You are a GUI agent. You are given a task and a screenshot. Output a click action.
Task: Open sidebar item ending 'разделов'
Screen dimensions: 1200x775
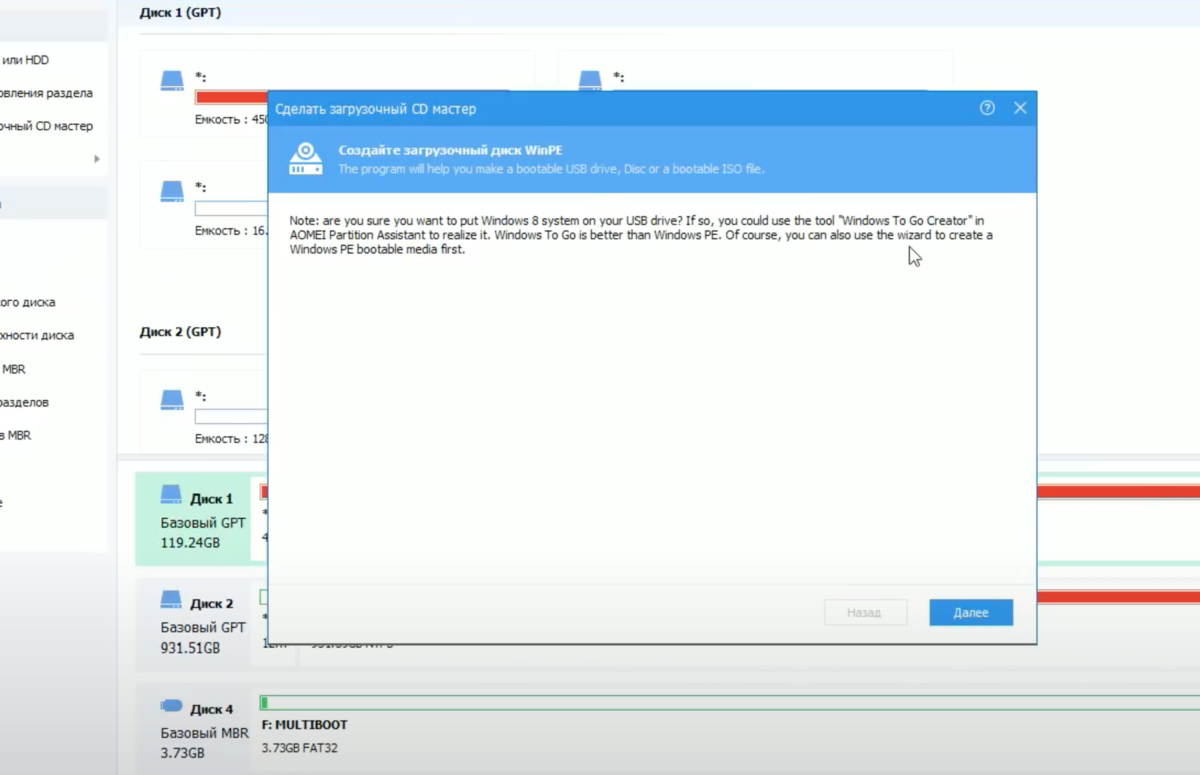point(25,402)
